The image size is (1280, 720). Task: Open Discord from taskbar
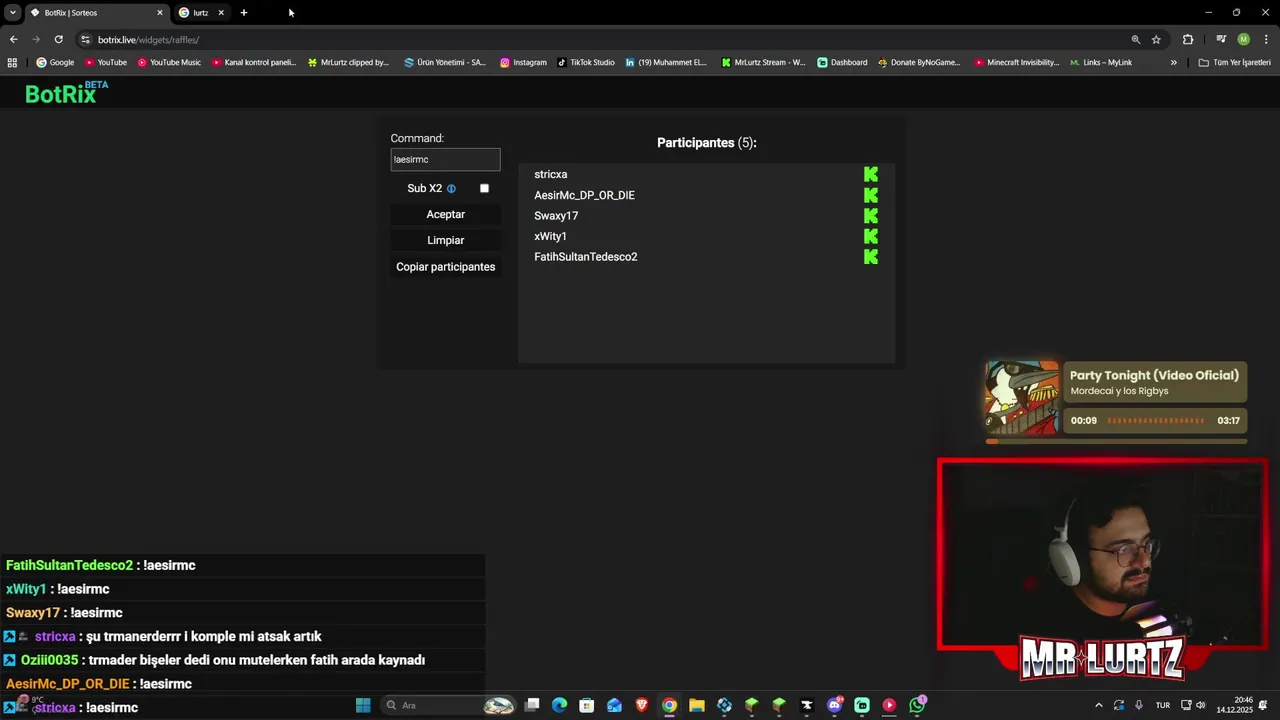coord(835,705)
